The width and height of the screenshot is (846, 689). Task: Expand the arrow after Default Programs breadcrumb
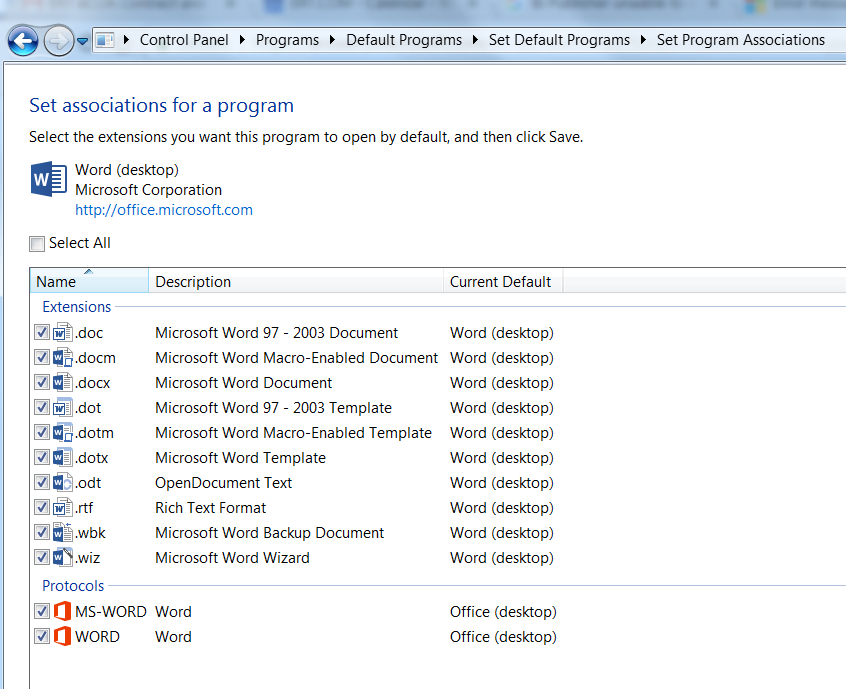tap(475, 40)
